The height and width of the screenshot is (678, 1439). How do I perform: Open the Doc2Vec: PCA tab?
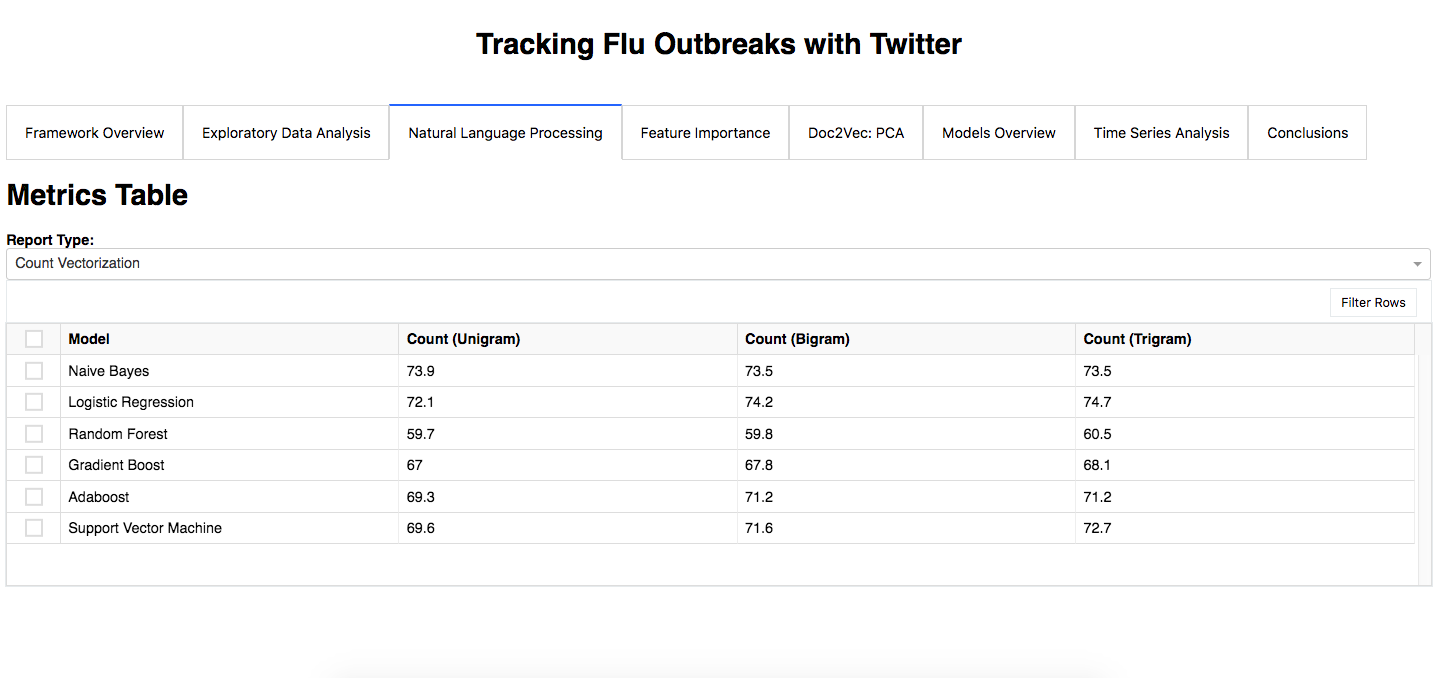(x=856, y=133)
